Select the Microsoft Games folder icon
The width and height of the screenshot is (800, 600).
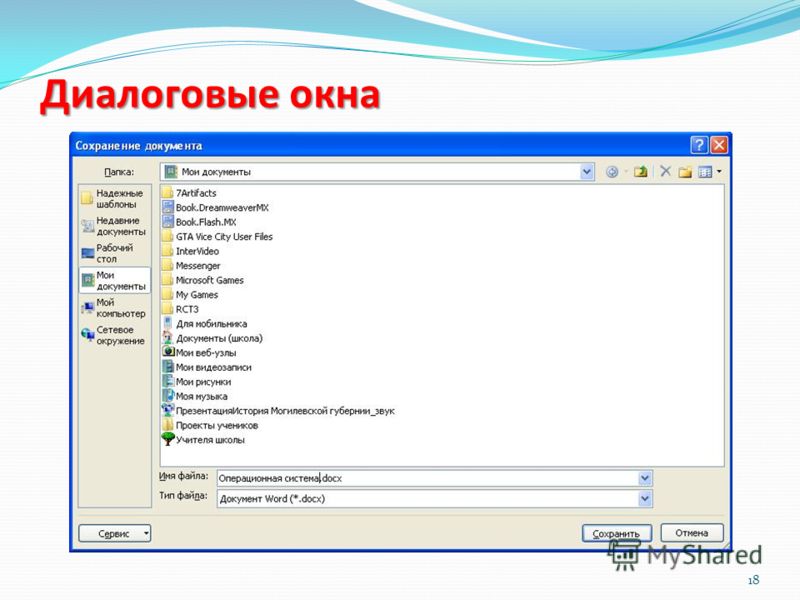point(167,280)
